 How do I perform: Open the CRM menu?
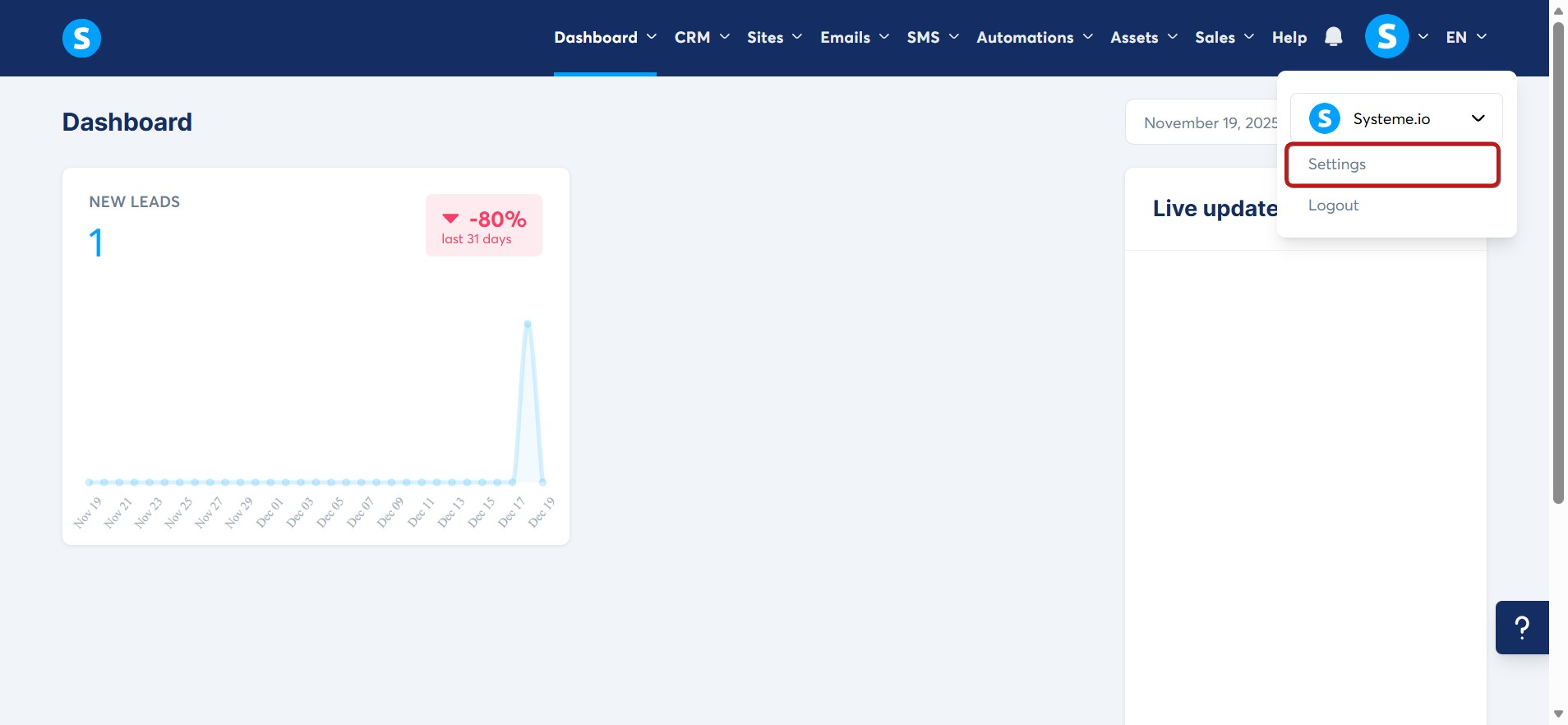coord(702,37)
